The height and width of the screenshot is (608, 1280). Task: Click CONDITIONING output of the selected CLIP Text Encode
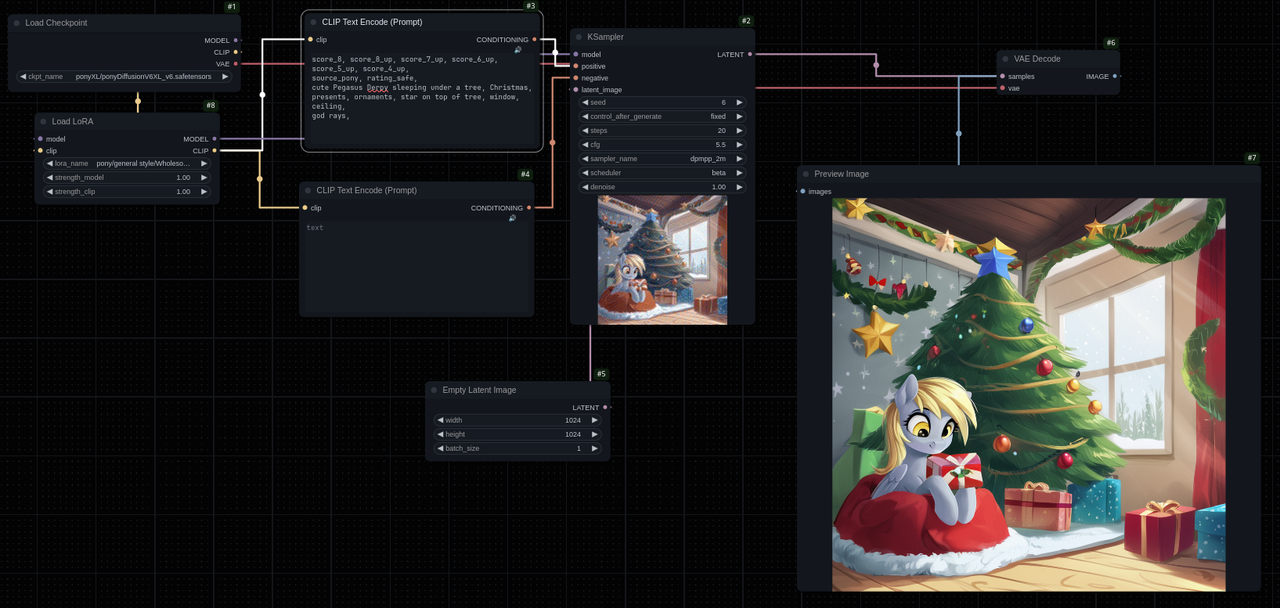(x=535, y=39)
